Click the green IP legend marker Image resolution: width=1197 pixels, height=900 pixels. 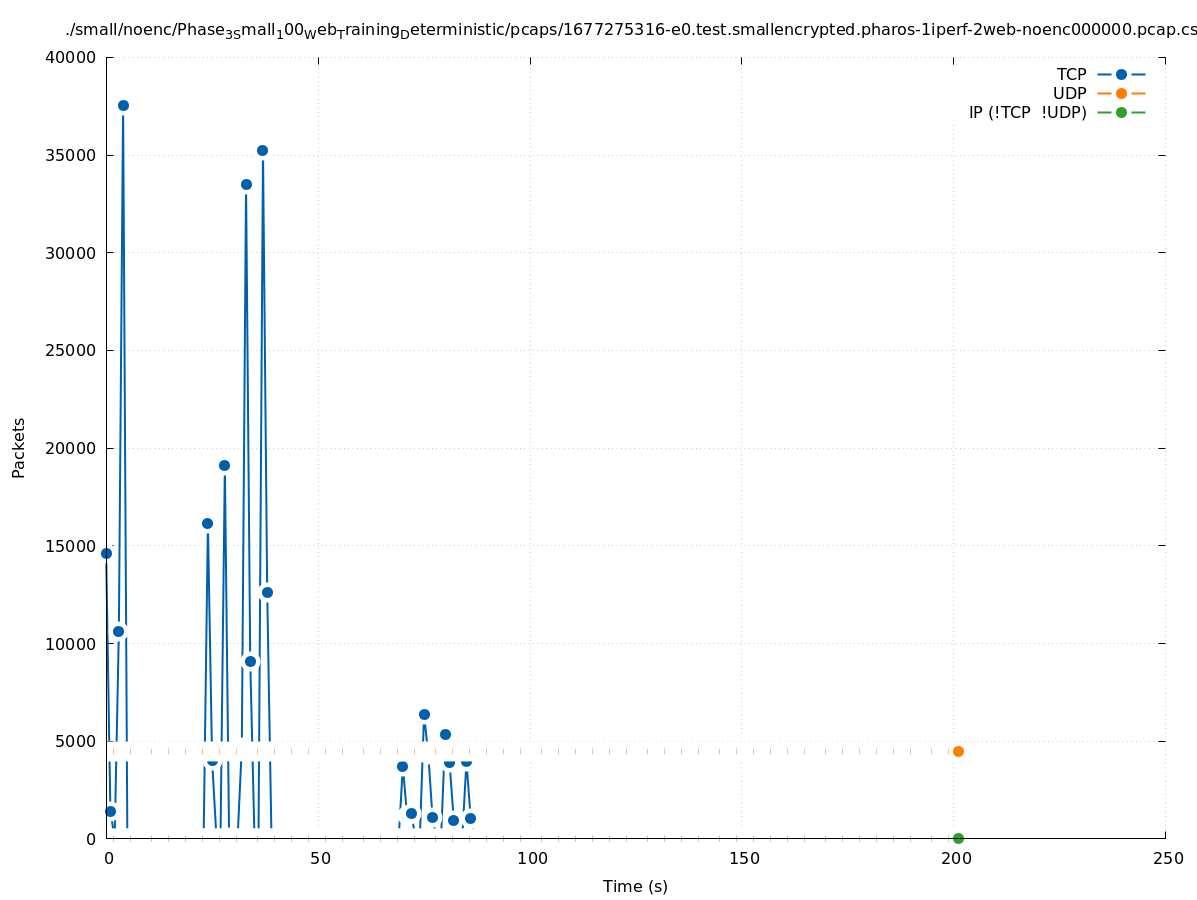pos(1121,112)
